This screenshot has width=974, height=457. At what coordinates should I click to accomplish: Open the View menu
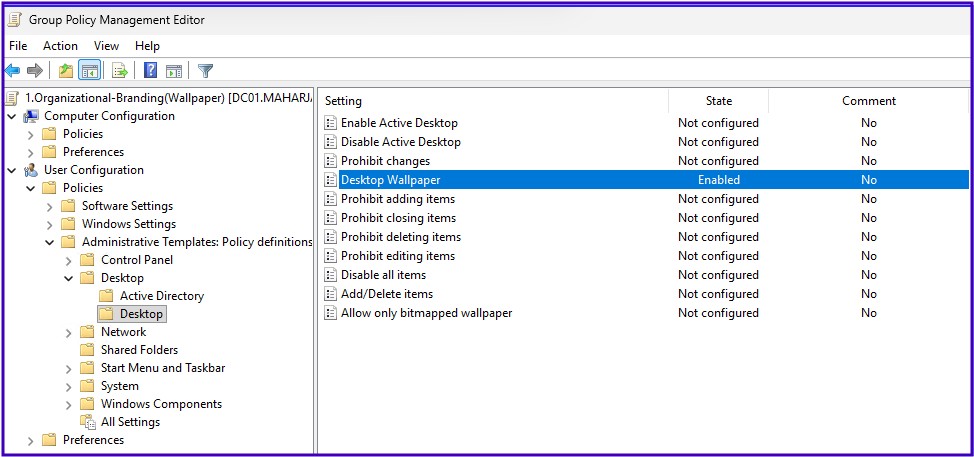pos(106,46)
